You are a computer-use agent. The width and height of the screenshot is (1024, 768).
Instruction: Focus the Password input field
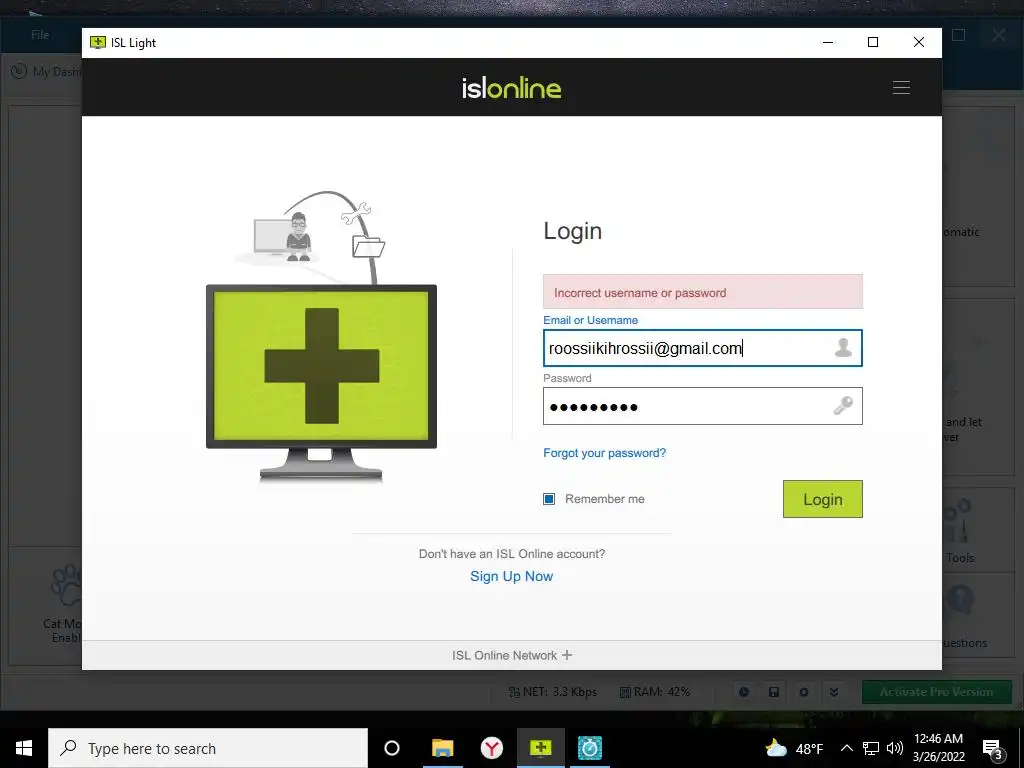pos(703,406)
